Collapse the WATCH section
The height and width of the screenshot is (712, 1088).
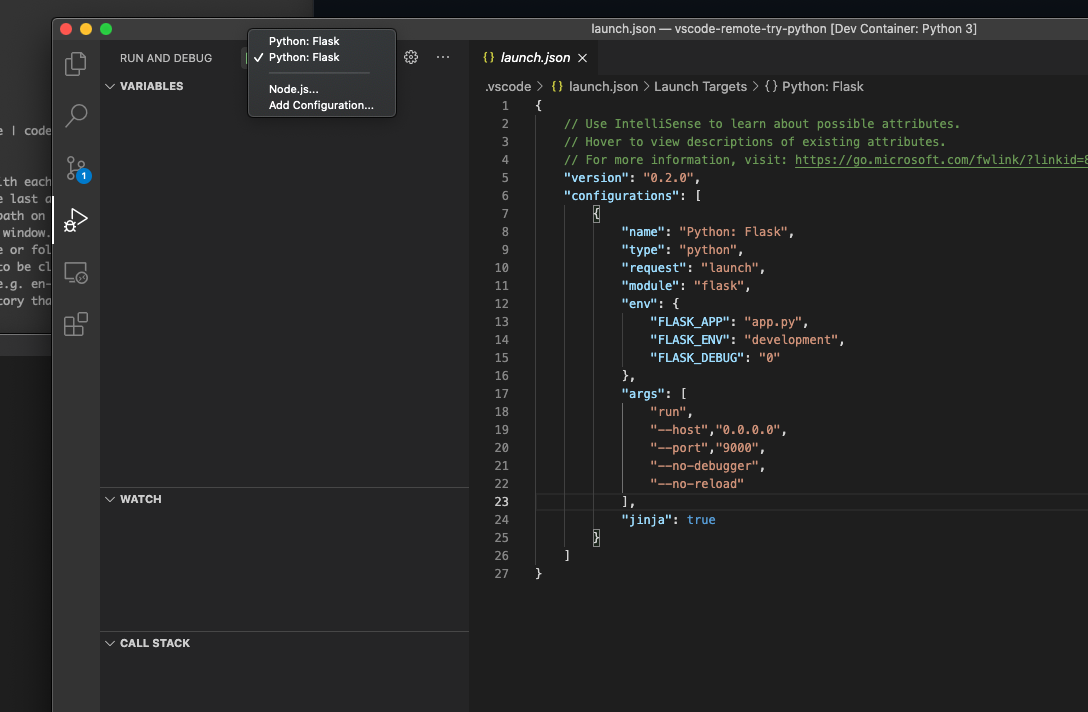pyautogui.click(x=140, y=499)
